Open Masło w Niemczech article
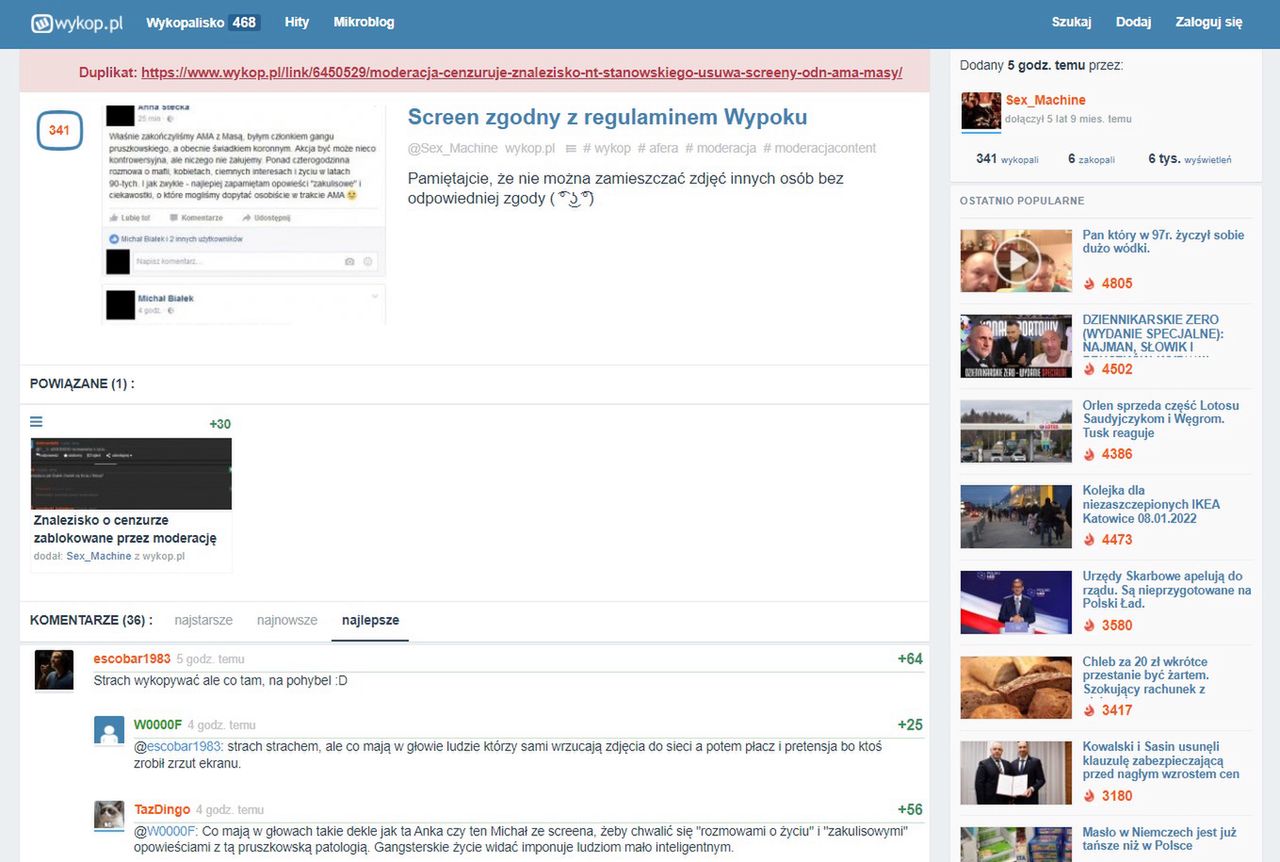Screen dimensions: 1280x862 (1159, 839)
